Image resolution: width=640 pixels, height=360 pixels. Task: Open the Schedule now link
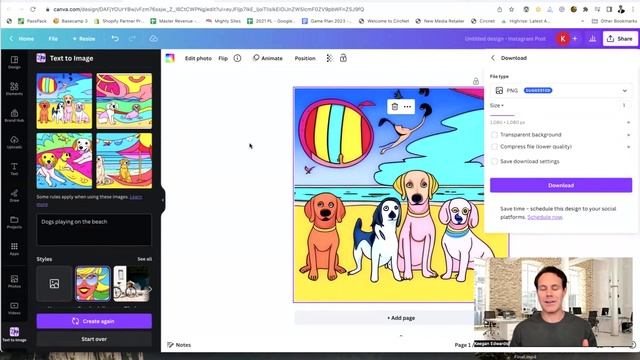(545, 217)
